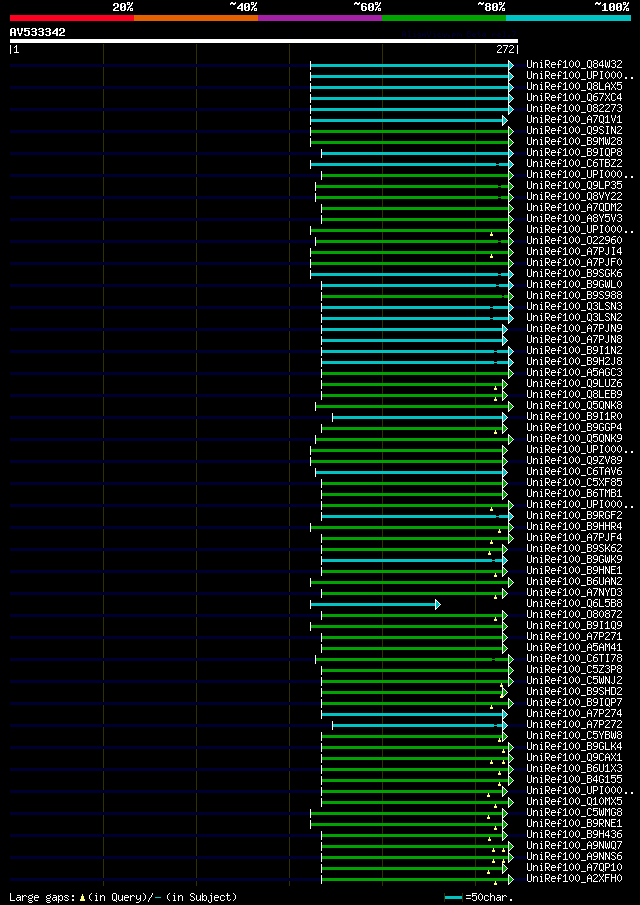Open the UniRef100_C5XF85 hit link
The image size is (640, 905).
point(574,483)
